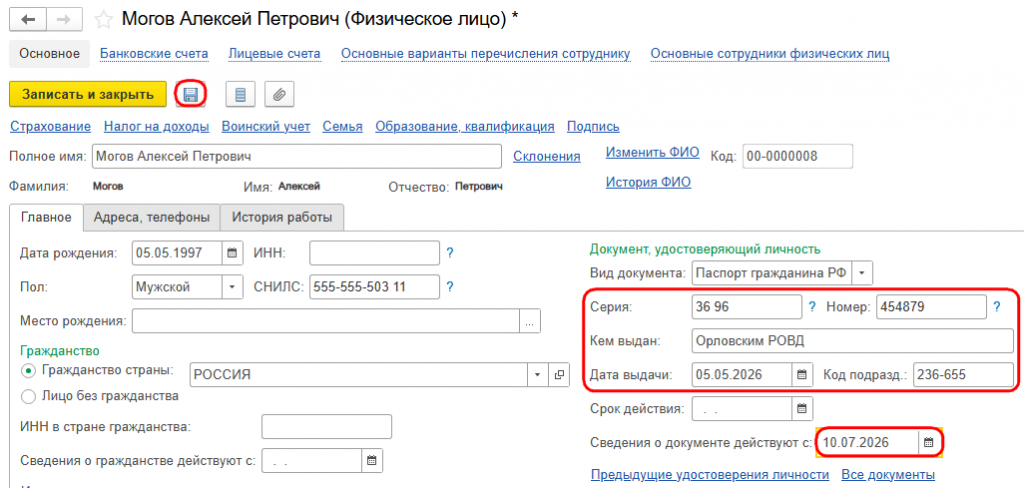The height and width of the screenshot is (488, 1024).
Task: Click the Записать и закрыть button
Action: click(88, 94)
